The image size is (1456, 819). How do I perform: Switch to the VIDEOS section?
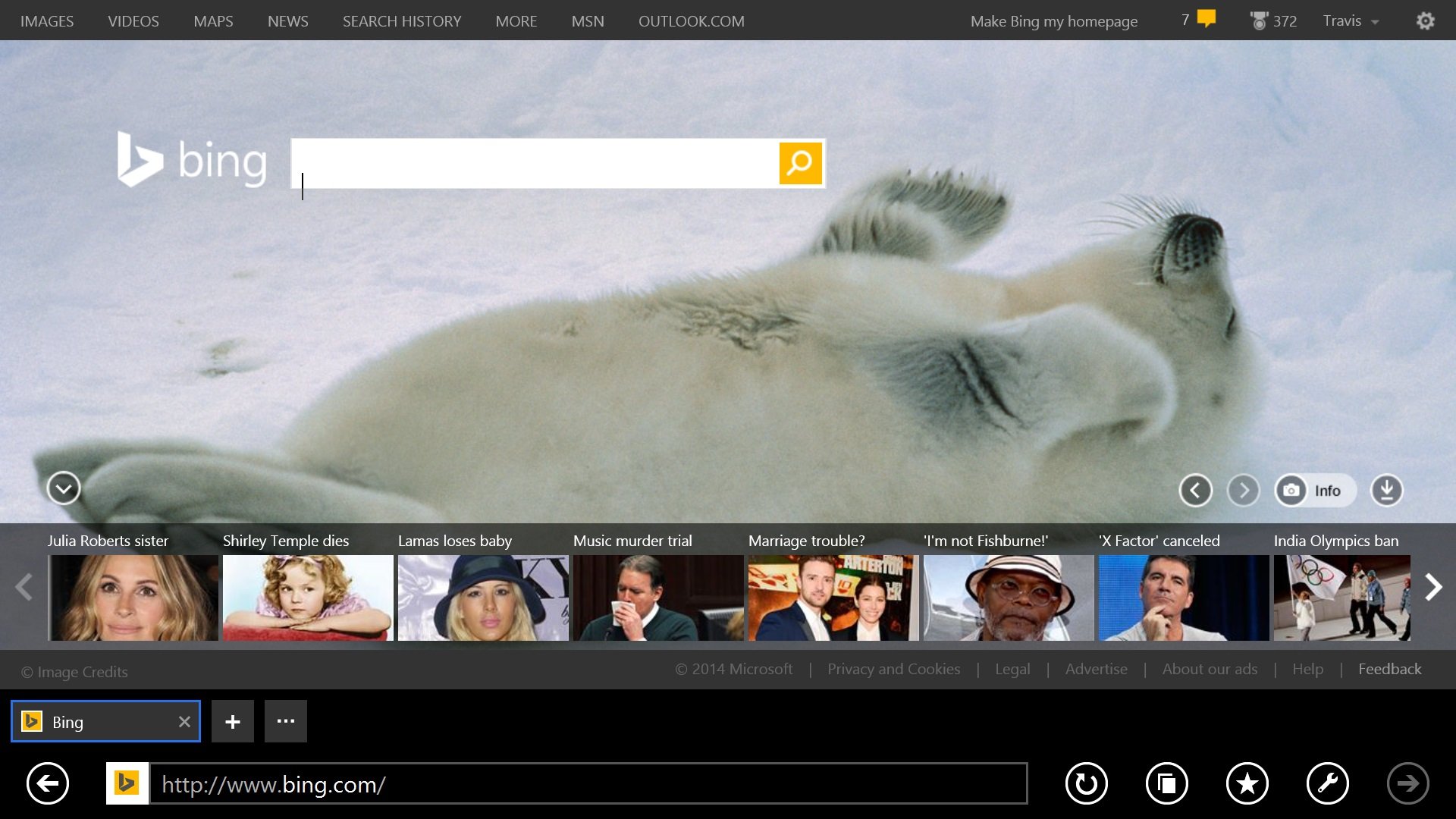(x=133, y=20)
